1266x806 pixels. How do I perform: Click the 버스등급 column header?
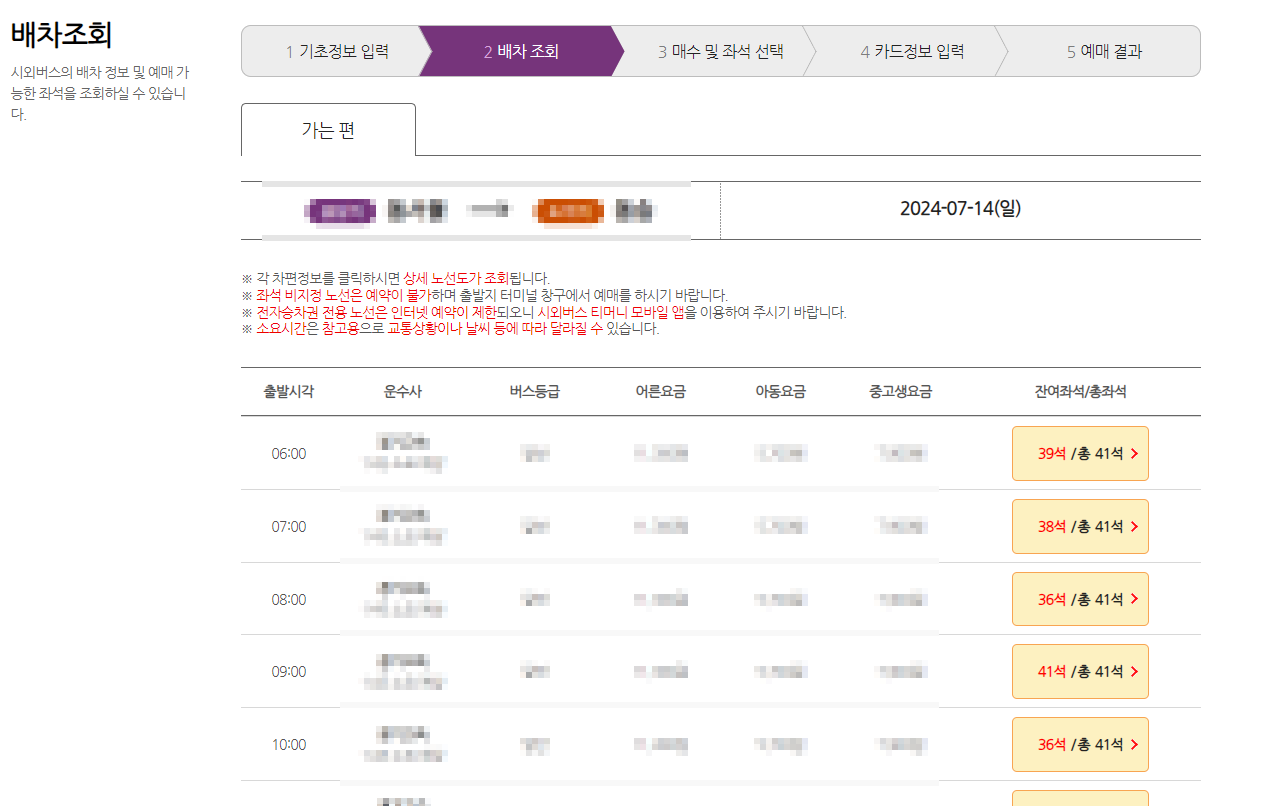(x=534, y=392)
